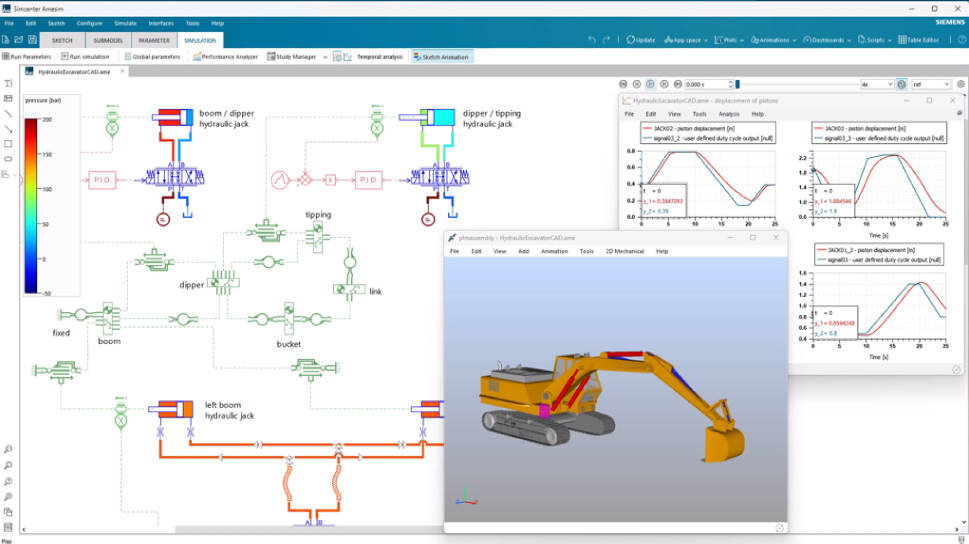
Task: Open the Performance Analyzer tool
Action: coord(225,57)
